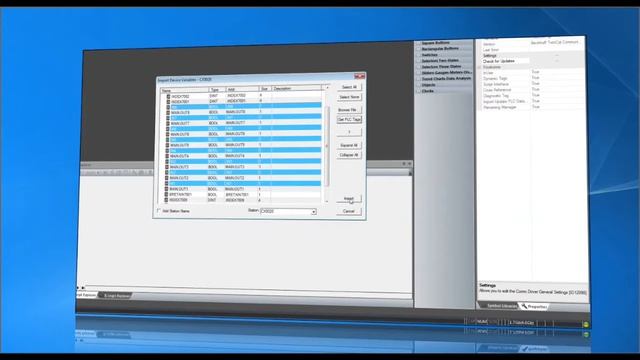Select the Renaming Manager property row
640x360 pixels.
tap(533, 107)
